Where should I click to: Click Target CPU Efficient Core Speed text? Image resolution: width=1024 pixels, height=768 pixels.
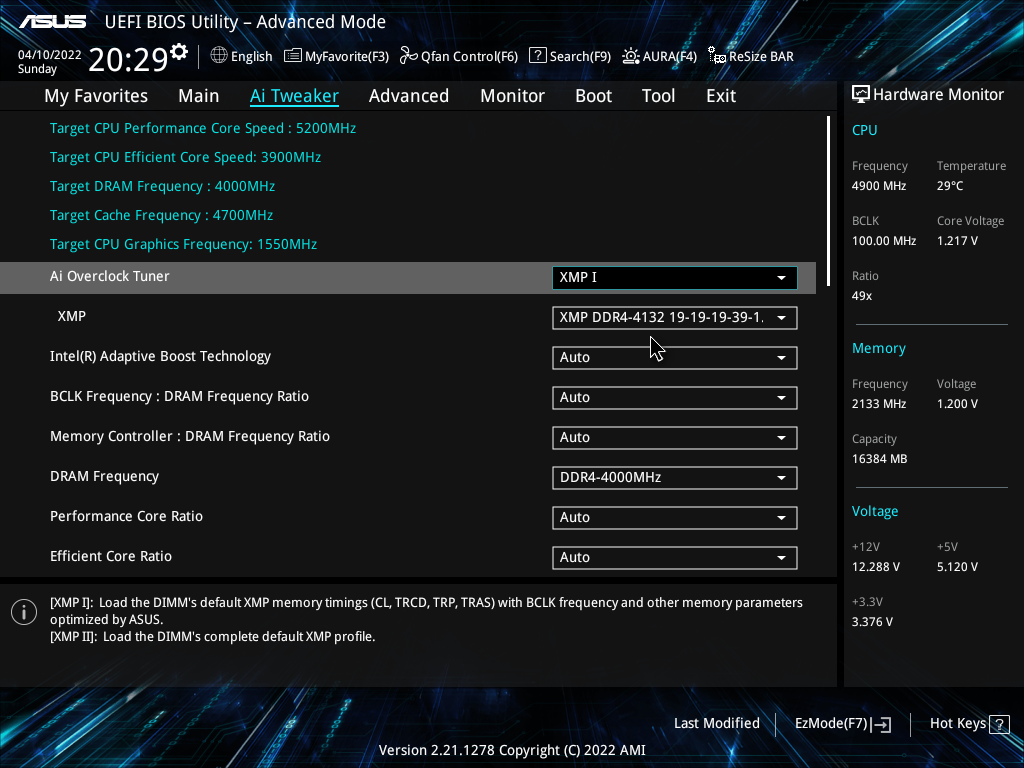(185, 157)
